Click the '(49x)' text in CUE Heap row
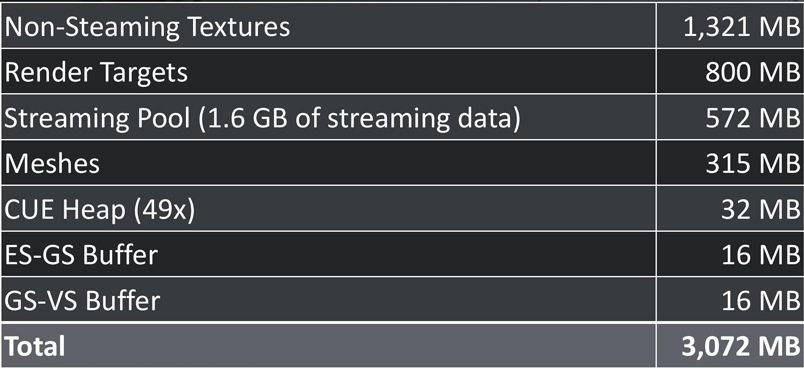Image resolution: width=804 pixels, height=368 pixels. click(x=163, y=210)
